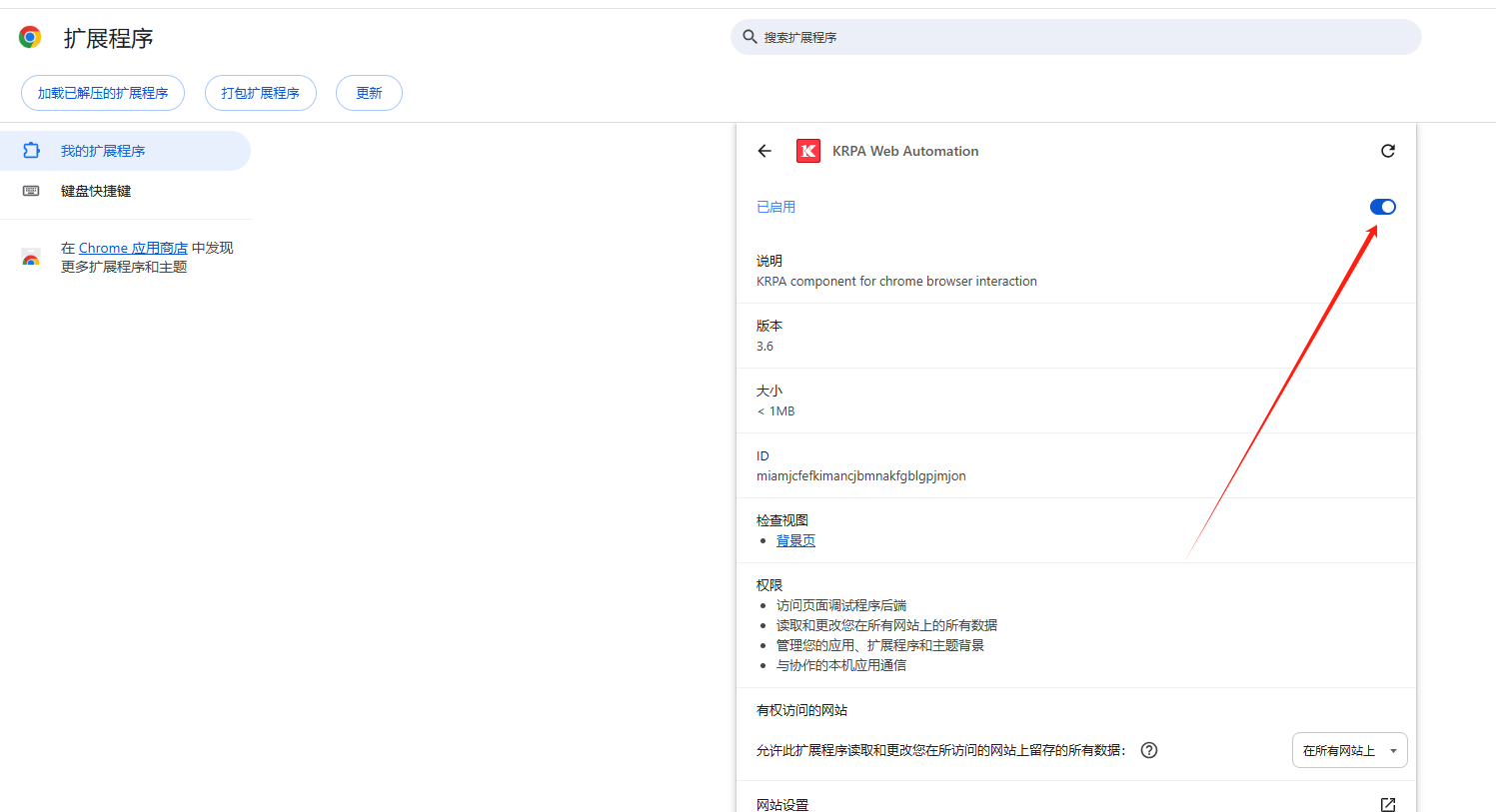Click the 打包扩展程序 button
This screenshot has width=1496, height=812.
point(261,93)
